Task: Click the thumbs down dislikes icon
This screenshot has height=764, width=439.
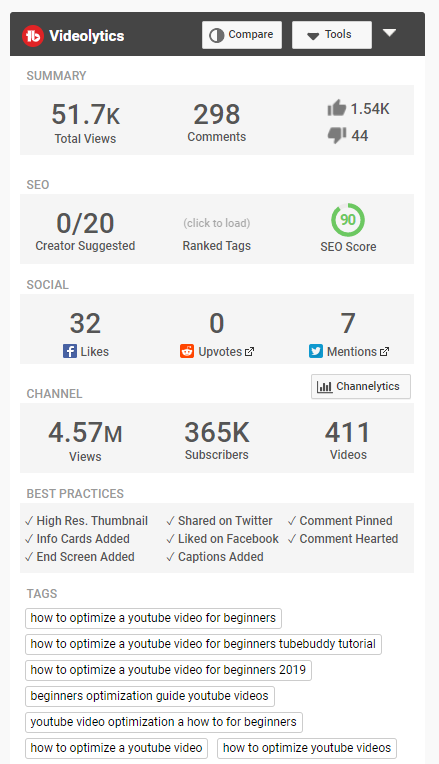Action: click(337, 135)
